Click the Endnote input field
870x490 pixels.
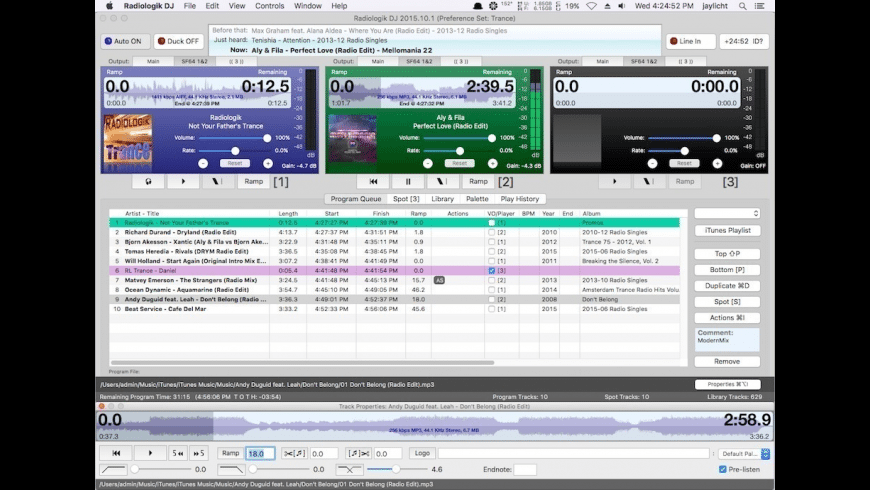pos(525,469)
